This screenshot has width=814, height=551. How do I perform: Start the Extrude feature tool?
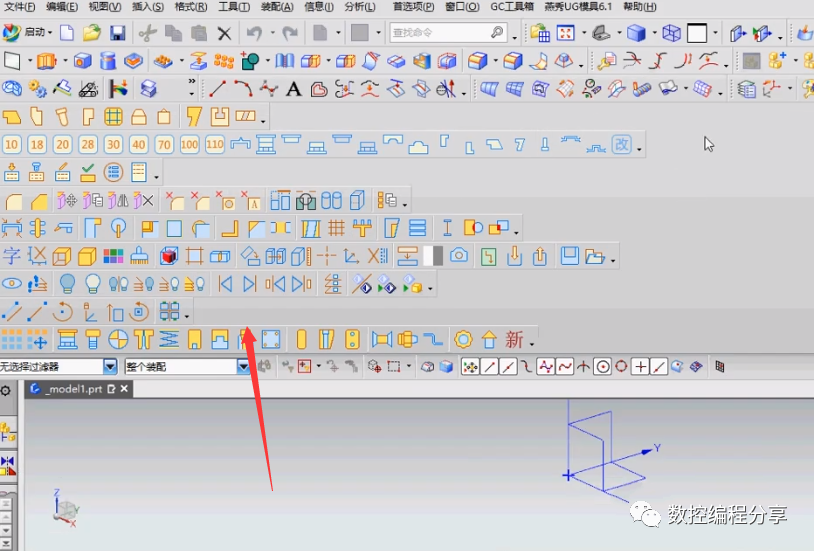46,61
